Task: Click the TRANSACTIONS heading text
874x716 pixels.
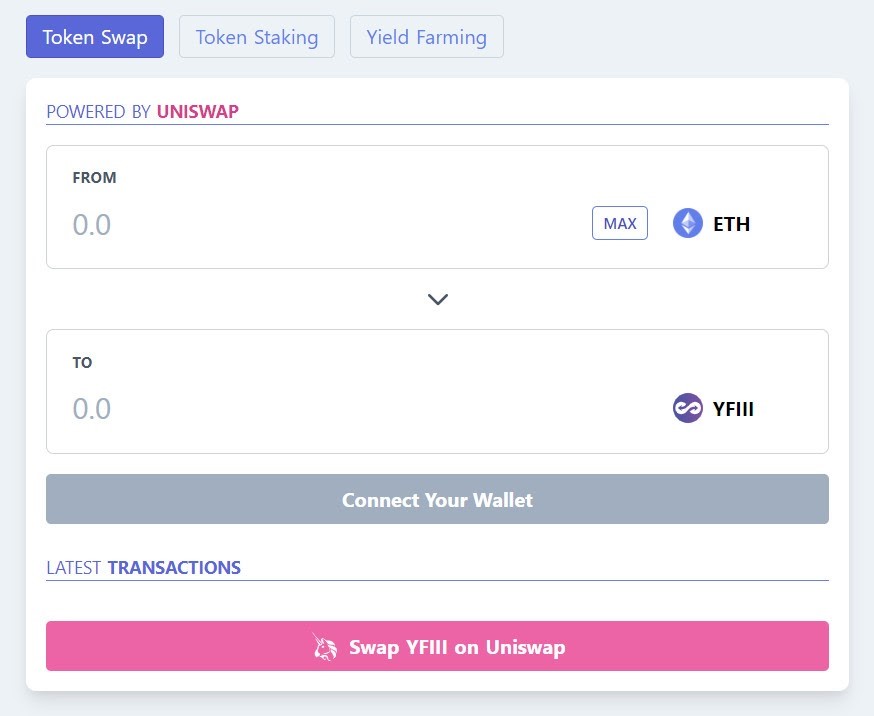Action: [174, 568]
